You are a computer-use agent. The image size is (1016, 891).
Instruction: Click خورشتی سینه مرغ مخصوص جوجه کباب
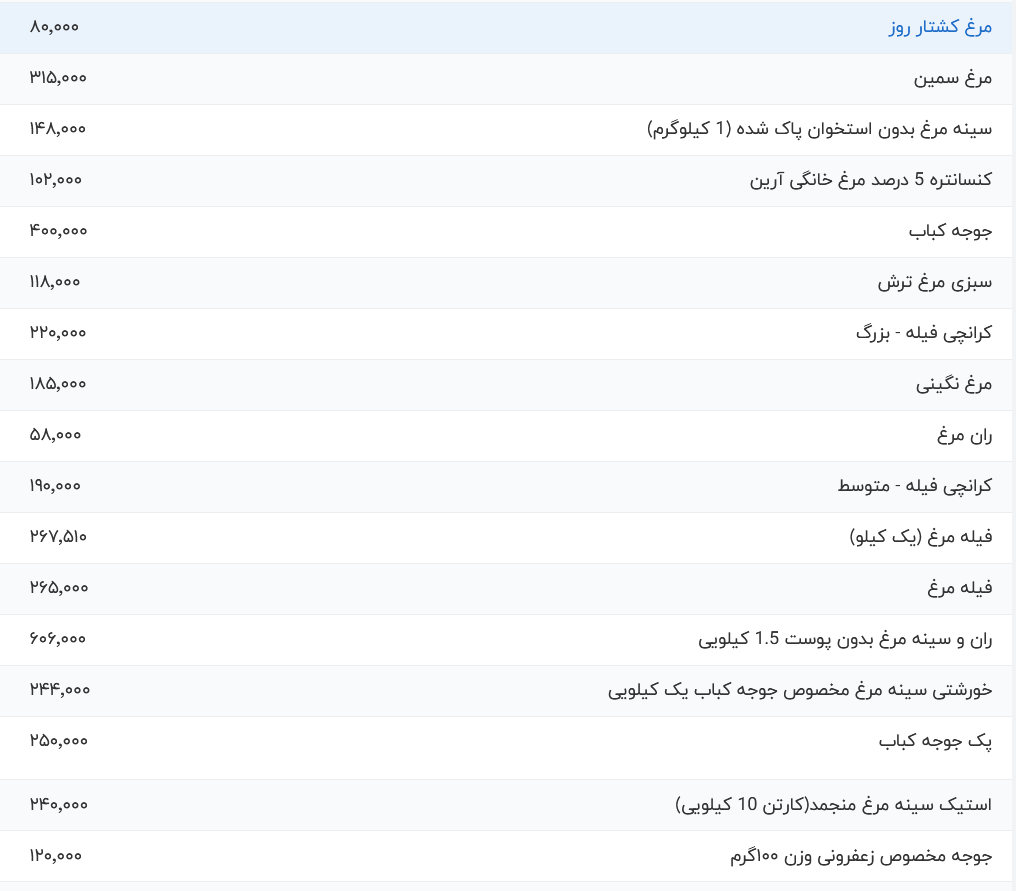point(799,690)
